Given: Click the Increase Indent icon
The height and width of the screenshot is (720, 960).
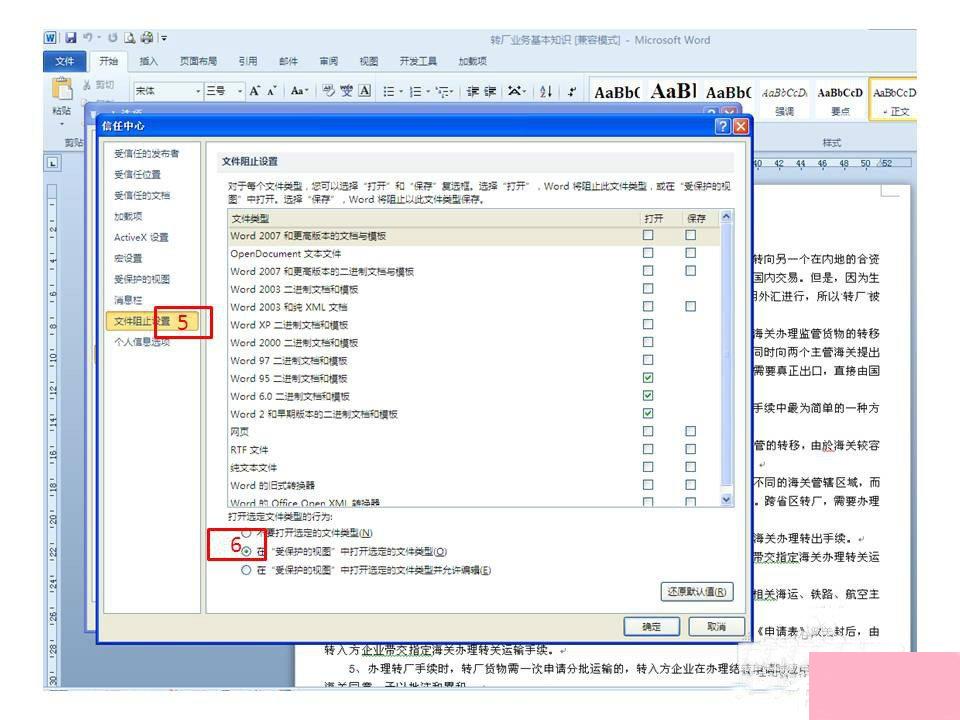Looking at the screenshot, I should point(490,92).
